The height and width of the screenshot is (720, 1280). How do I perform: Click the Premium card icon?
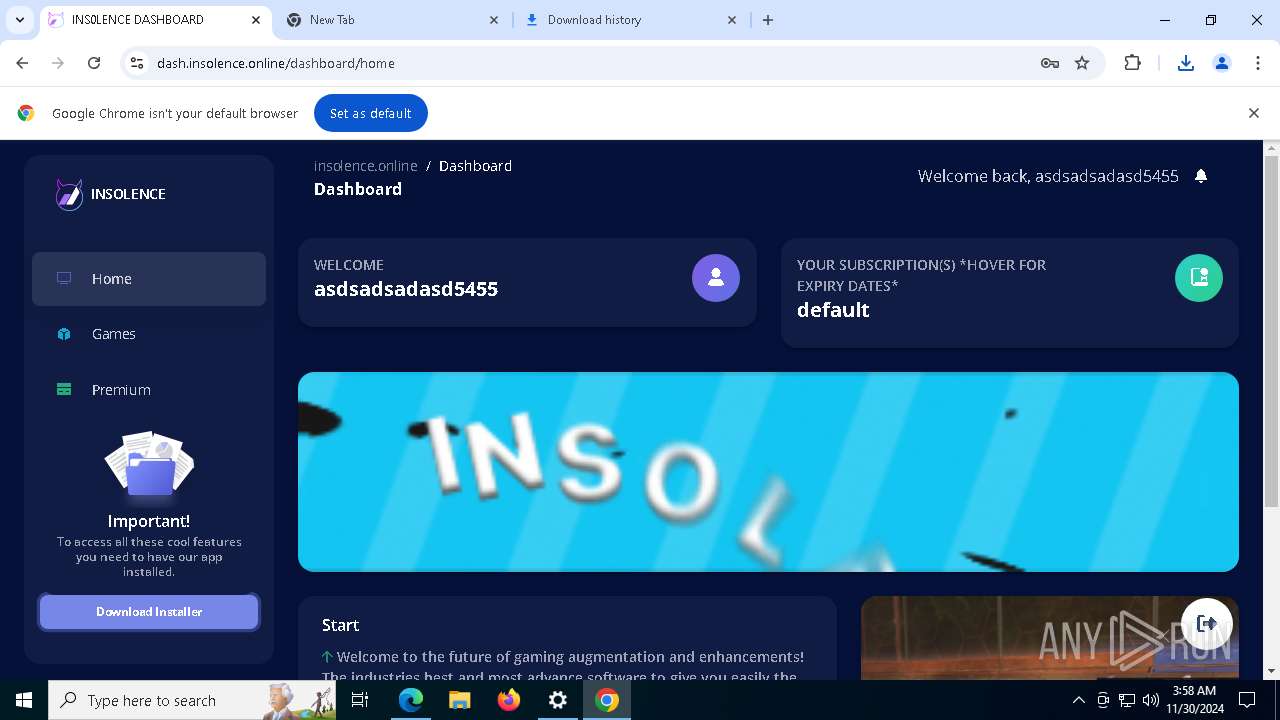tap(64, 389)
